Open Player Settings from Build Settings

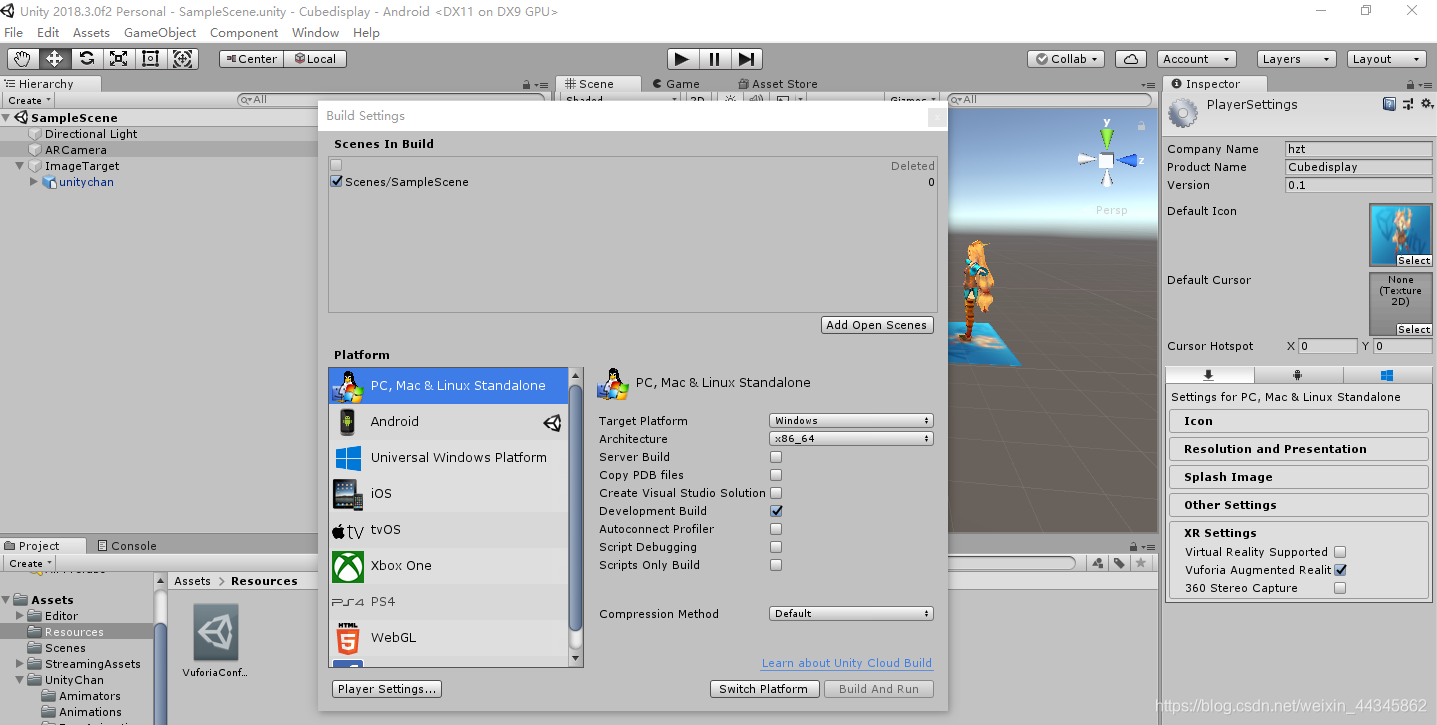[386, 689]
